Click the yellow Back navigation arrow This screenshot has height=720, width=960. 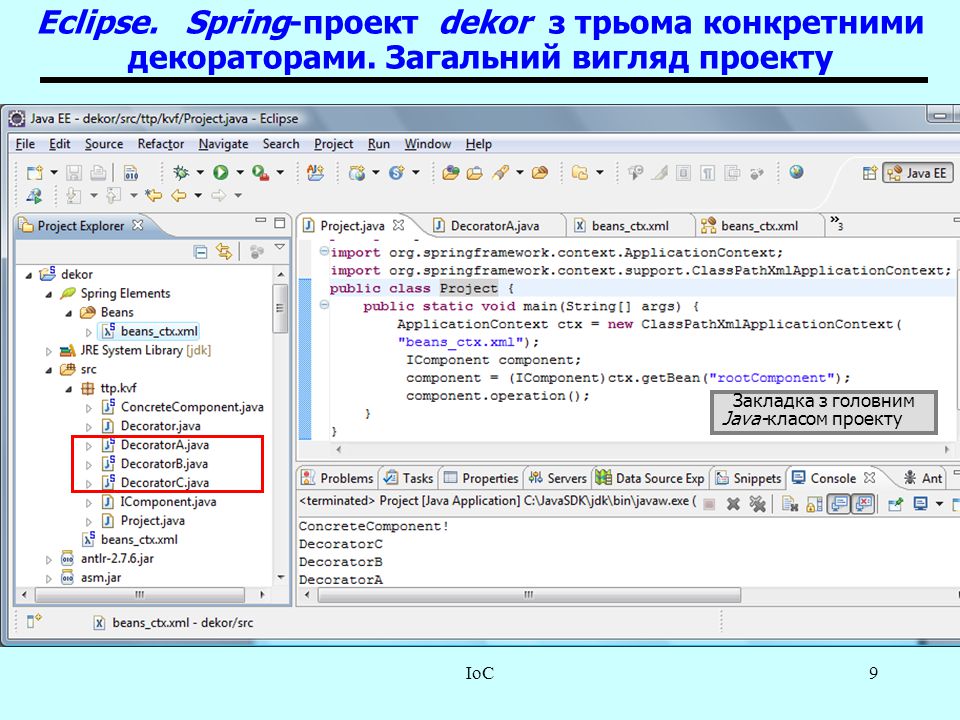tap(179, 196)
